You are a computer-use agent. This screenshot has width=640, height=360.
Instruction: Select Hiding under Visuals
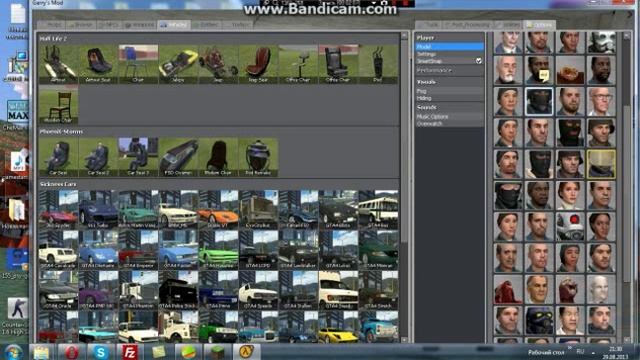coord(449,98)
